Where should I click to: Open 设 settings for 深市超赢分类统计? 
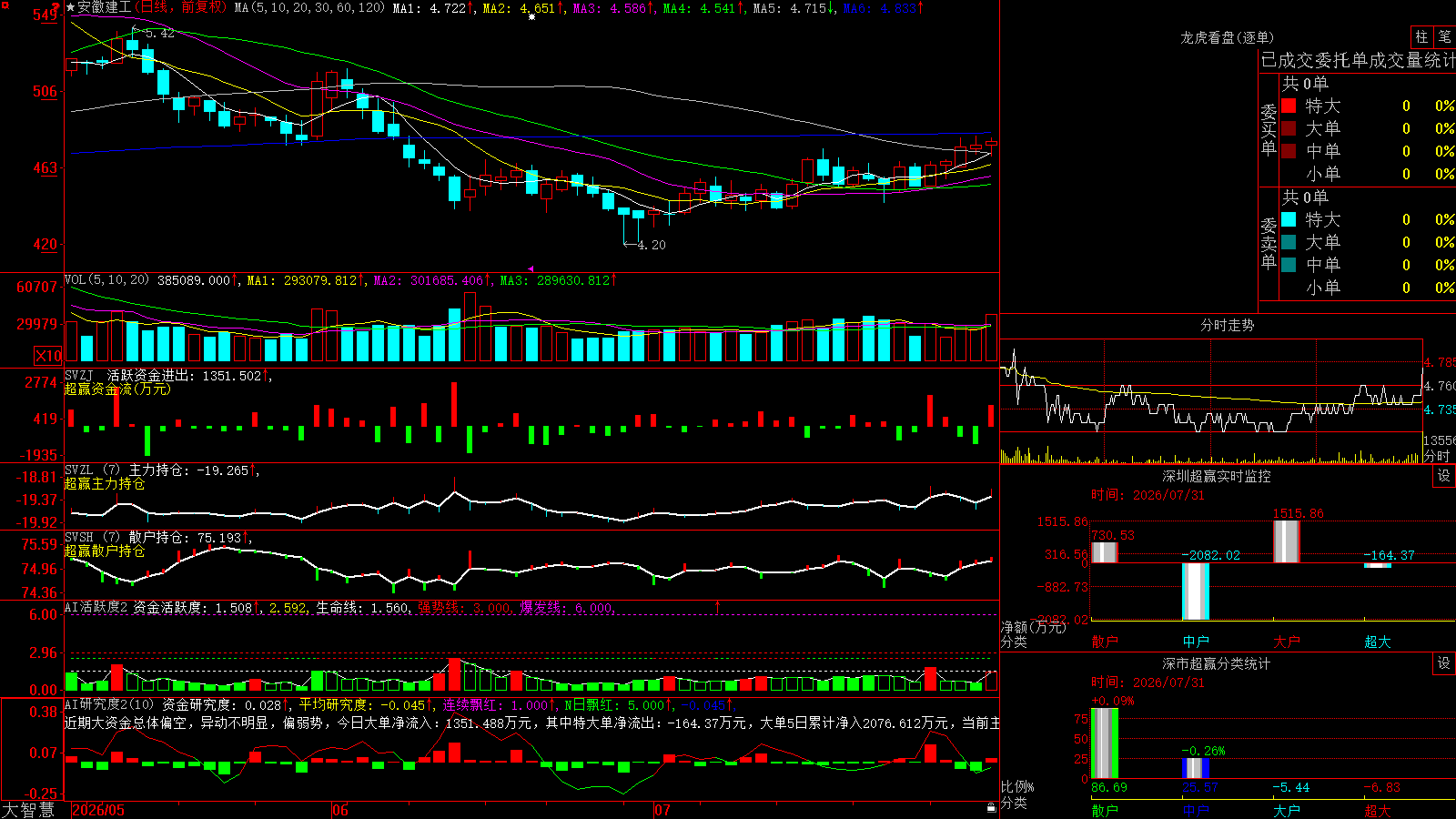point(1444,663)
